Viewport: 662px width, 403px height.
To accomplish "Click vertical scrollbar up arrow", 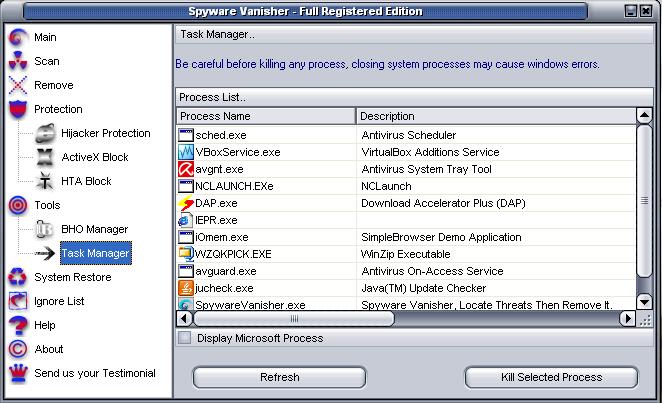I will [x=644, y=115].
